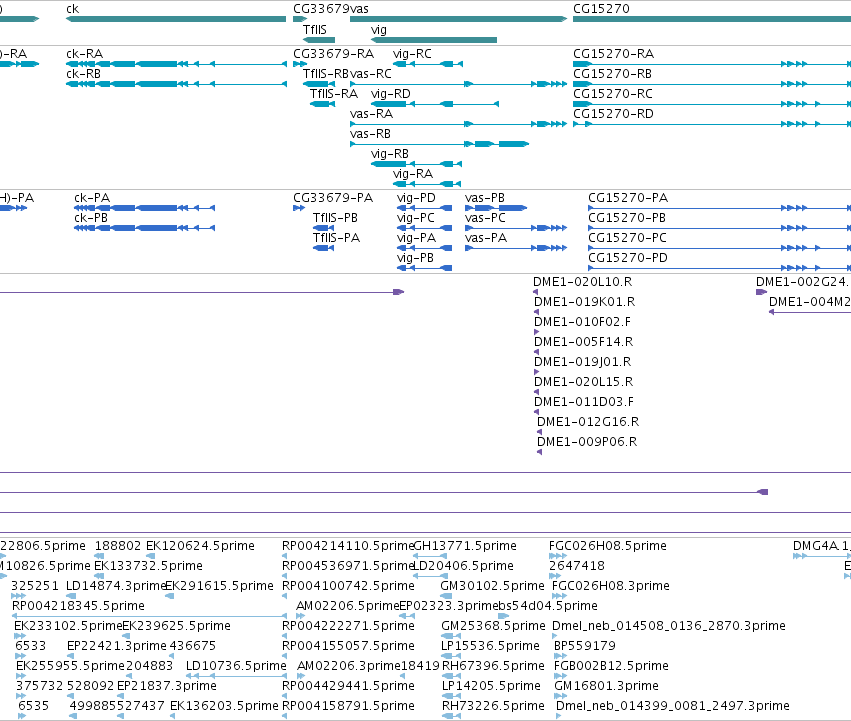Viewport: 851px width, 721px height.
Task: Select the GM25368.5prime EST label
Action: click(x=493, y=626)
